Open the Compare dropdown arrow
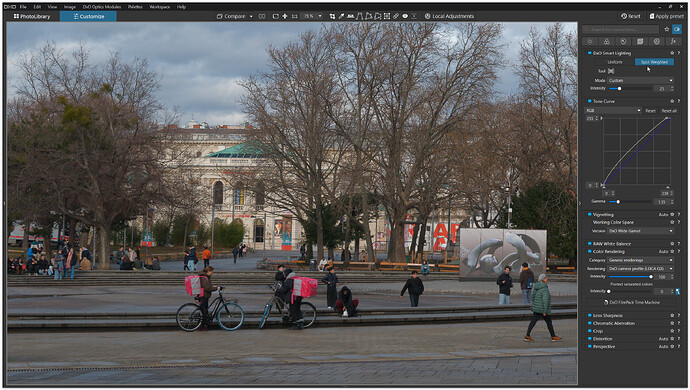This screenshot has height=390, width=690. 251,16
